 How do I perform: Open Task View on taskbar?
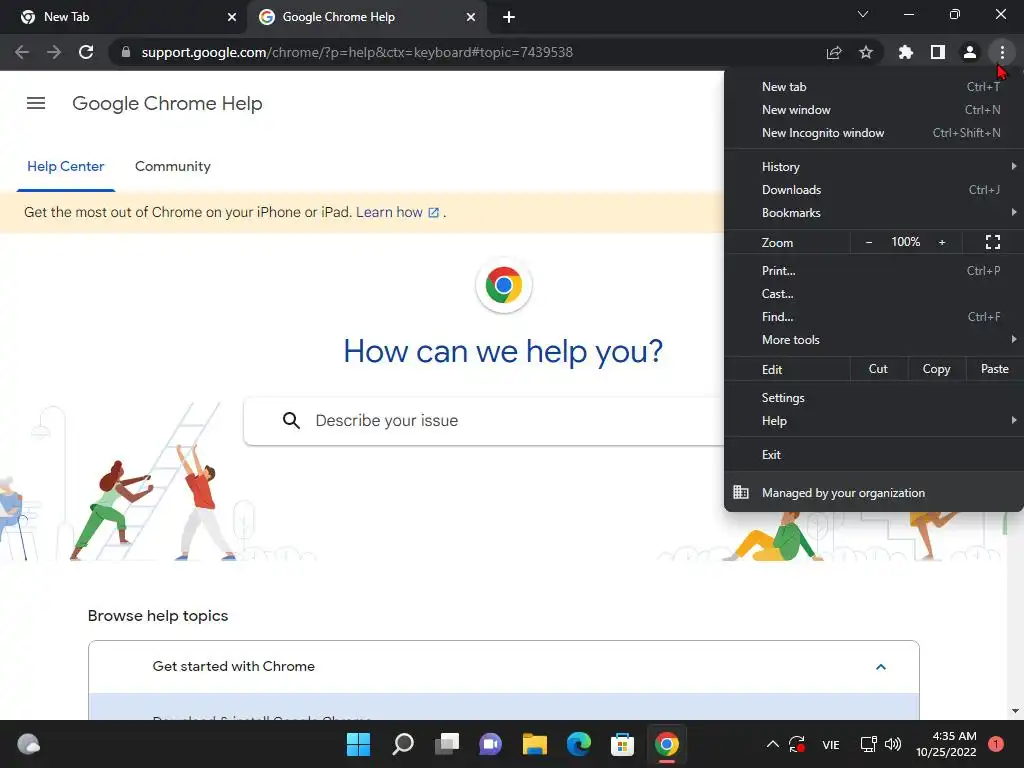point(447,744)
